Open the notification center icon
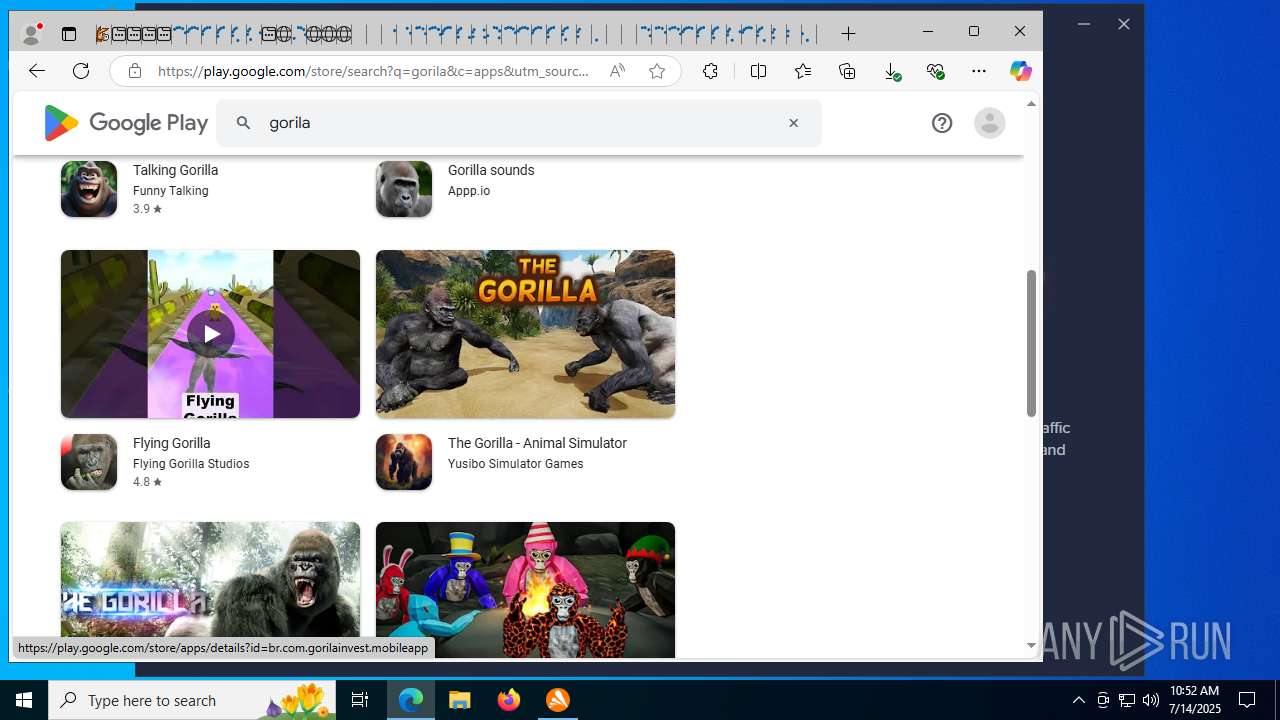 pyautogui.click(x=1247, y=700)
